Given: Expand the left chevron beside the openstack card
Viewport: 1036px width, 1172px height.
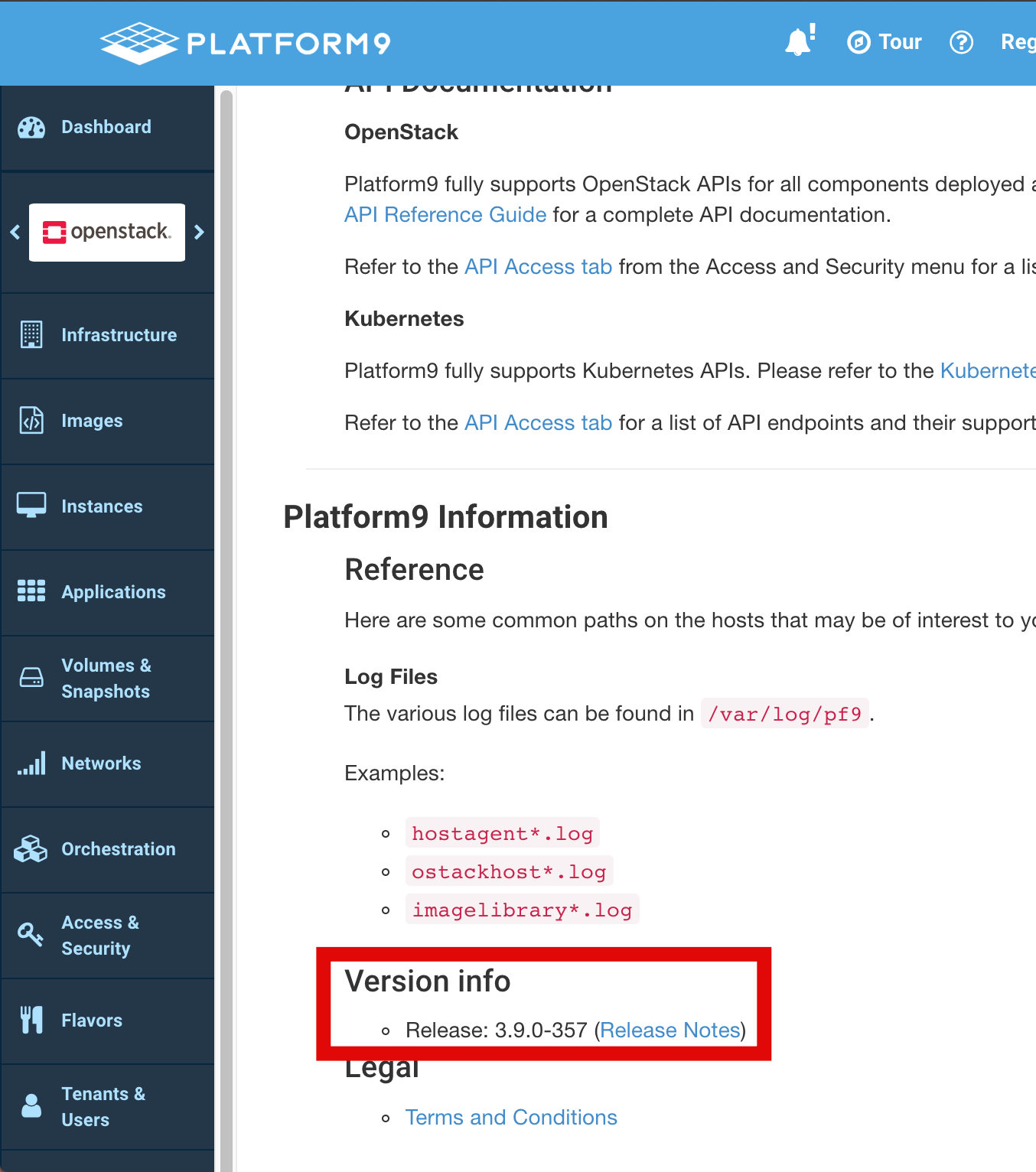Looking at the screenshot, I should [x=14, y=232].
